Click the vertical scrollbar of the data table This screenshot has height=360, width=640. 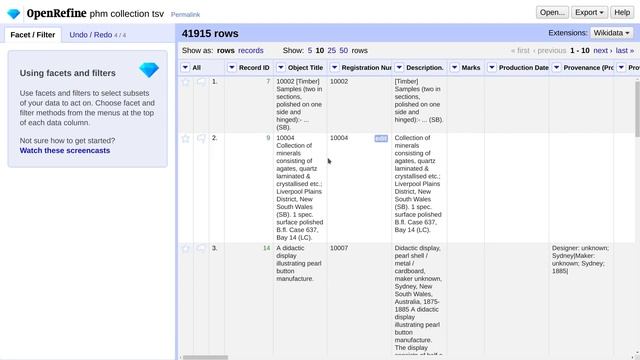tap(637, 108)
